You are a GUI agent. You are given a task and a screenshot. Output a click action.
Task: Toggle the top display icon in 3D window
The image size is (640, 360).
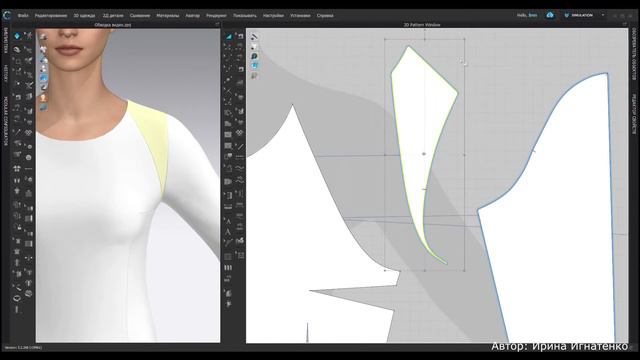(x=43, y=37)
